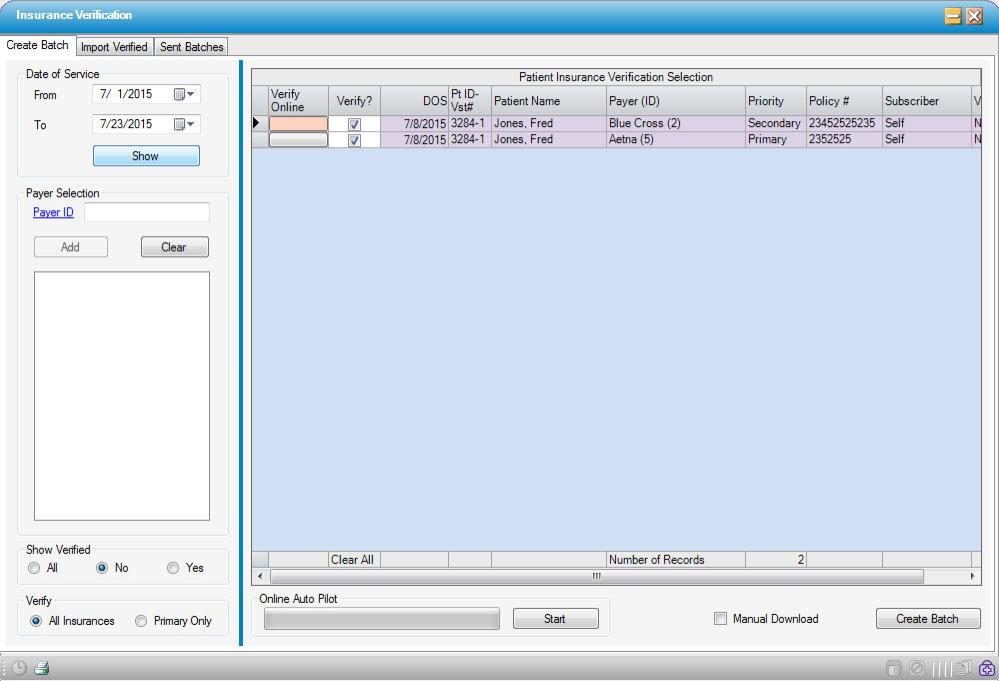Screen dimensions: 999x681
Task: Select the clock icon bottom left
Action: click(x=19, y=667)
